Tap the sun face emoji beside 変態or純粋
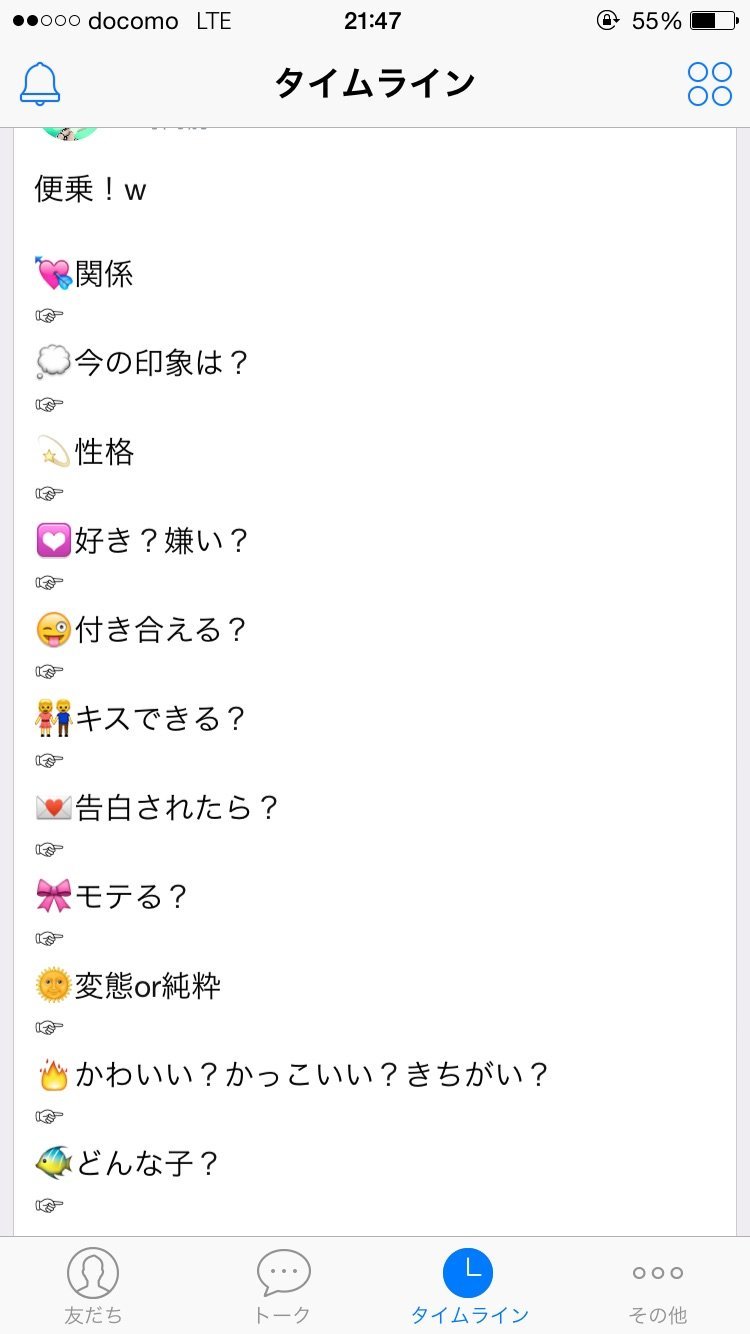This screenshot has width=750, height=1334. (x=53, y=986)
